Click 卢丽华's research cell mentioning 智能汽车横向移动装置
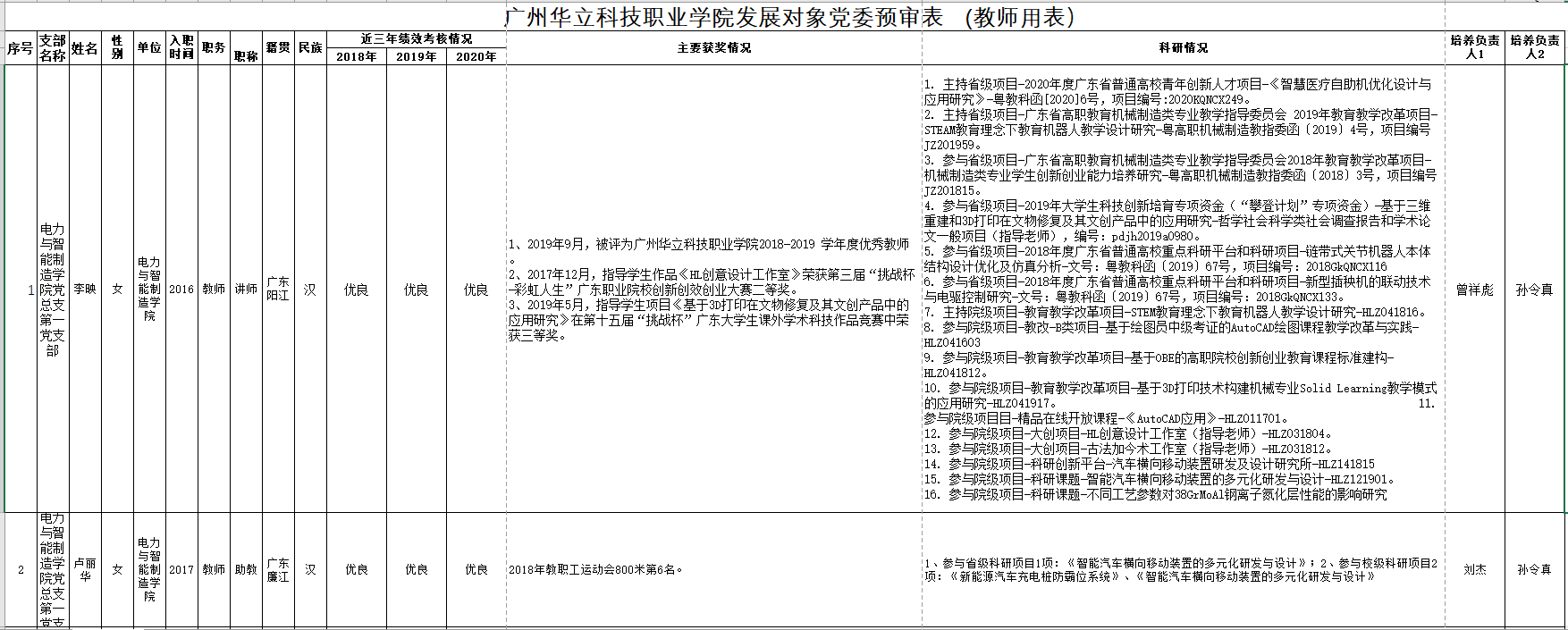This screenshot has height=630, width=1568. [1184, 570]
